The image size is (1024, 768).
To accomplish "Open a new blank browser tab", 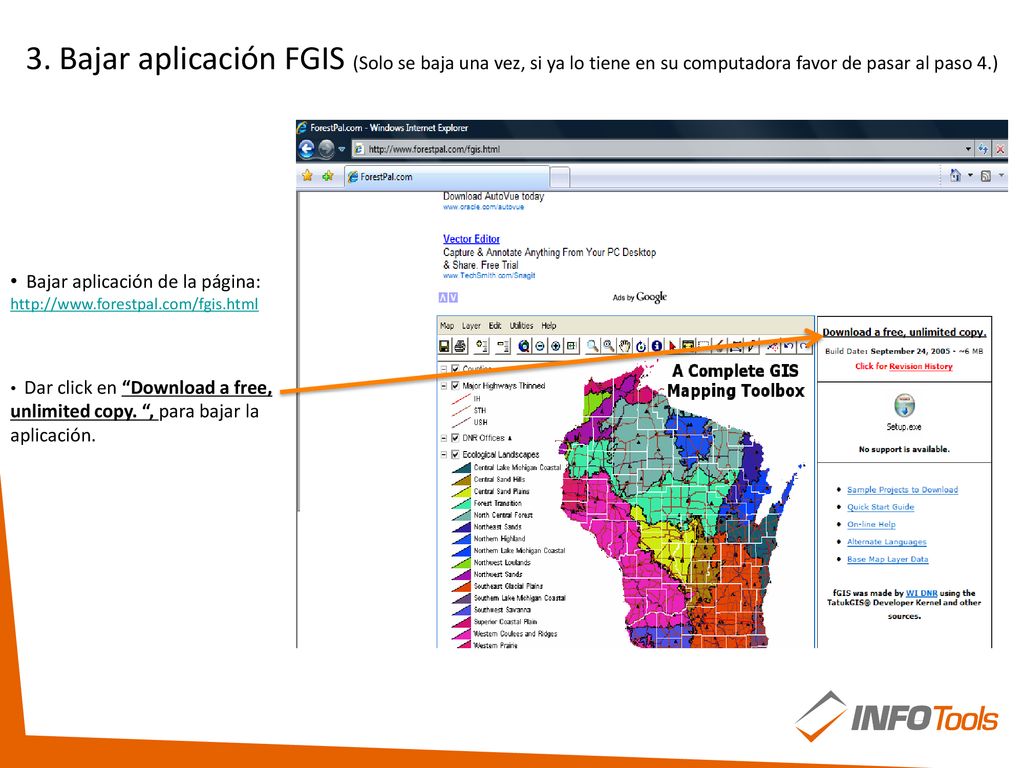I will pyautogui.click(x=560, y=177).
